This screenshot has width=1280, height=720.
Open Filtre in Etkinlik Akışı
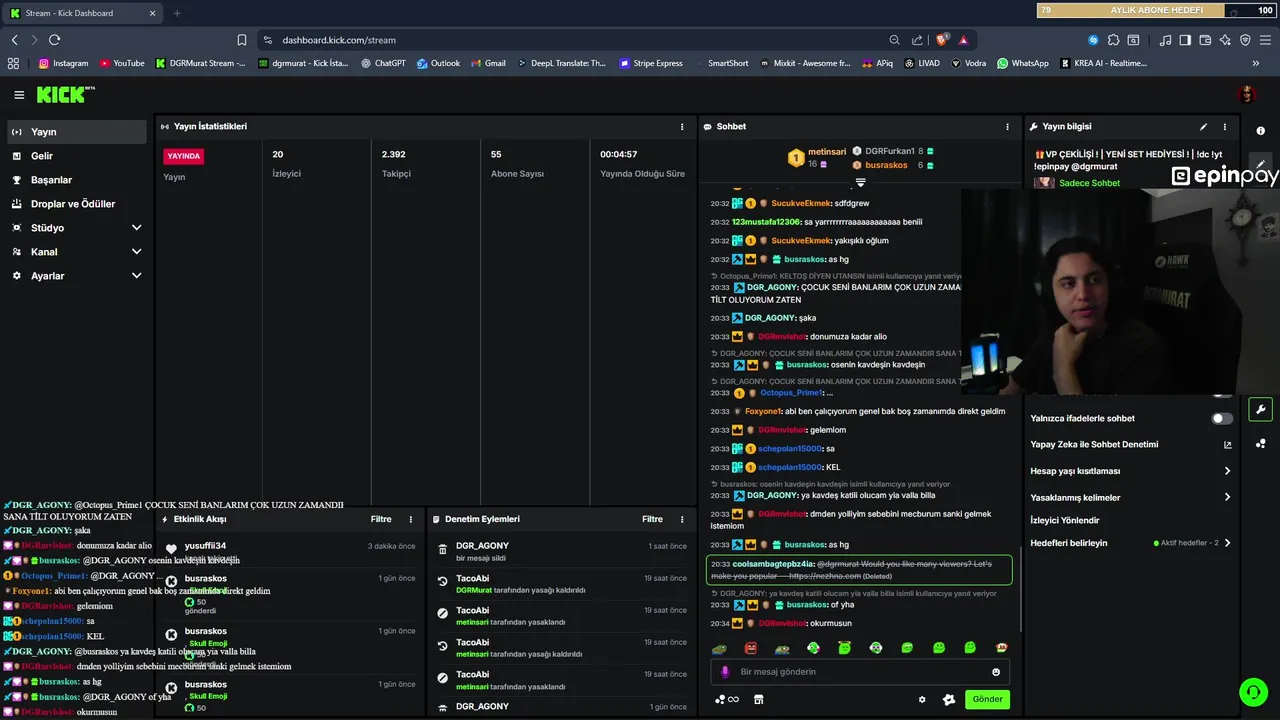pos(381,519)
